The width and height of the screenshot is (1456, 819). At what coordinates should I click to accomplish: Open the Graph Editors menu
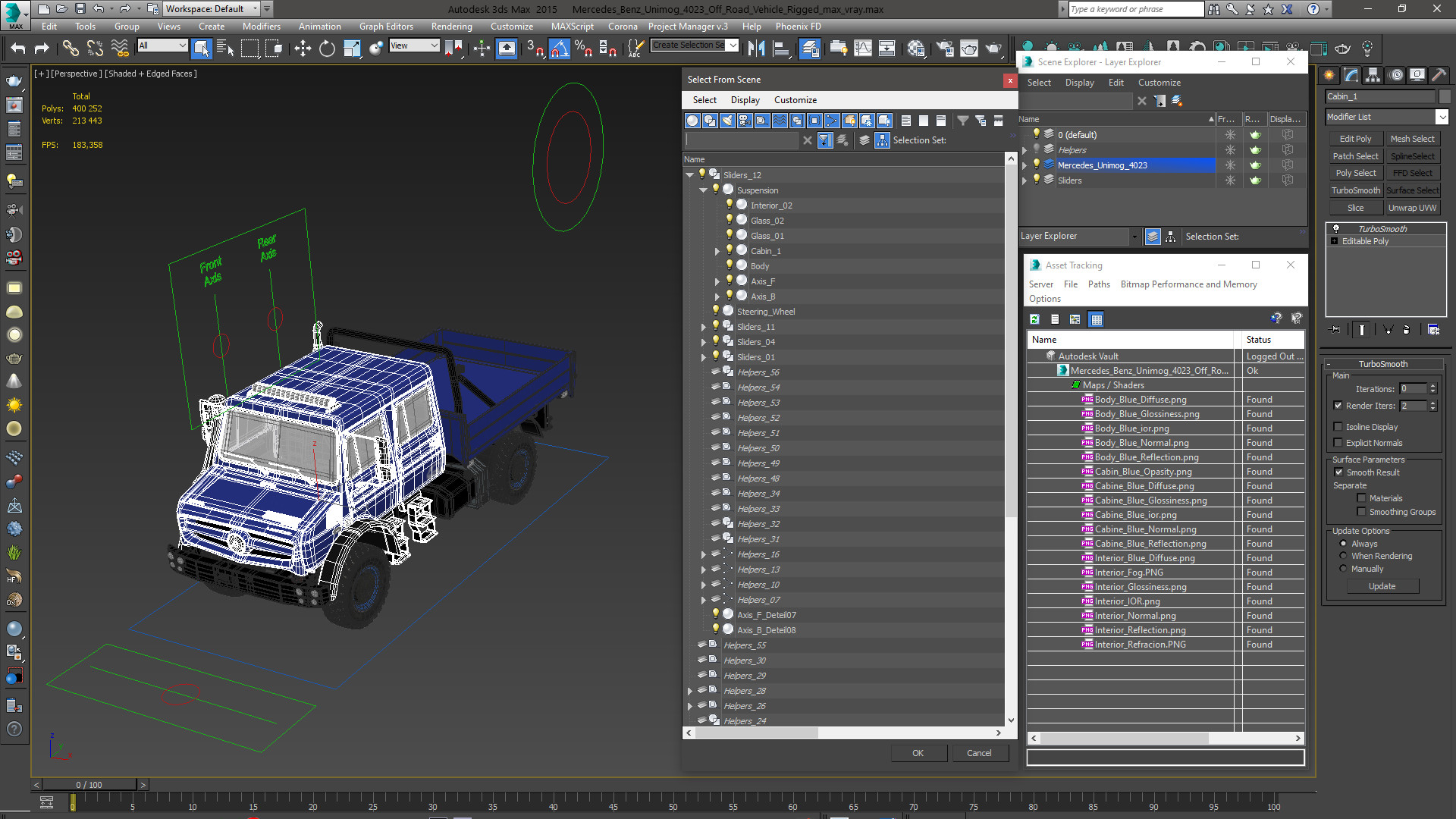point(386,26)
